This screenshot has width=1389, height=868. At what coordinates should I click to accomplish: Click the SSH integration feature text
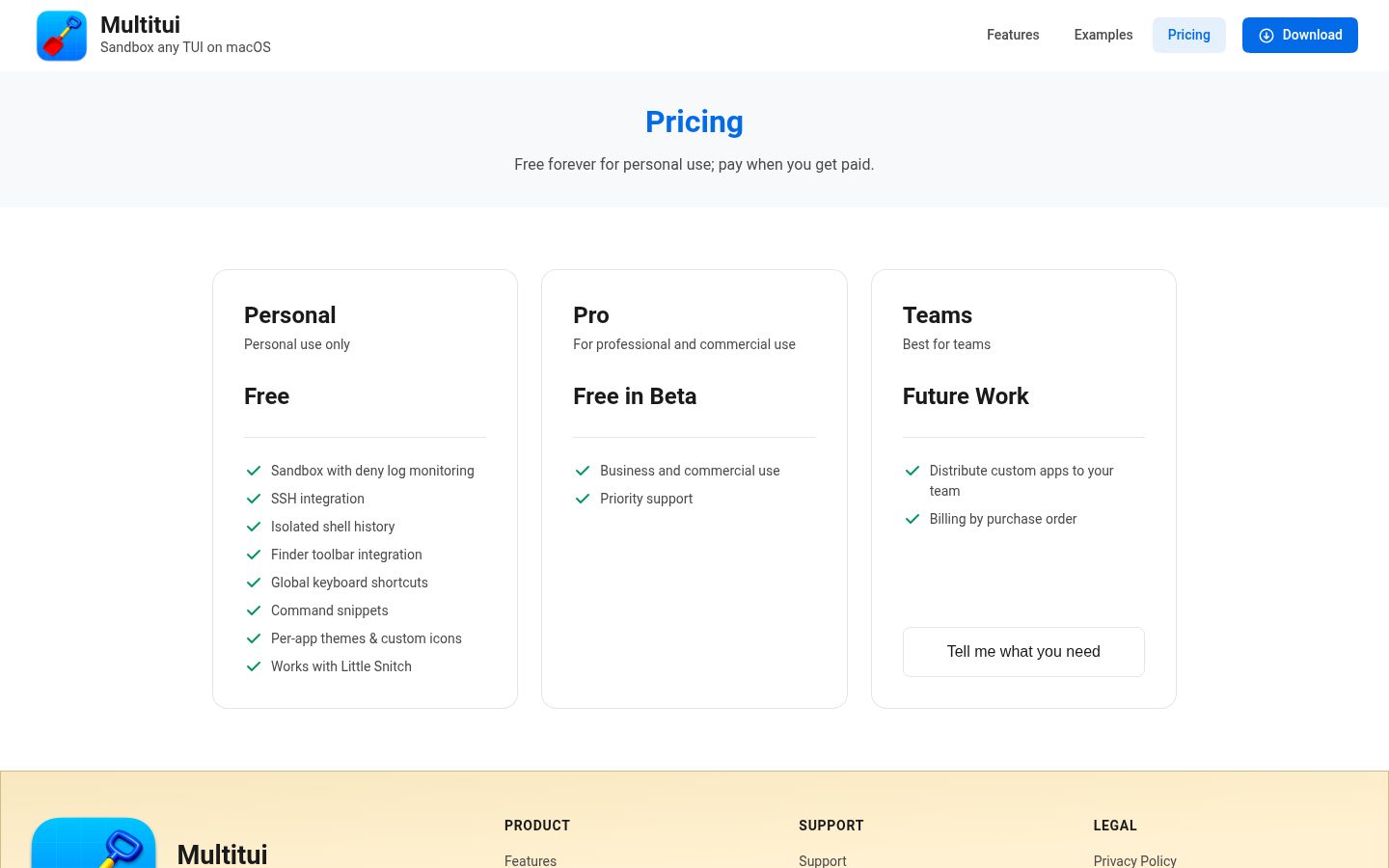[x=317, y=499]
